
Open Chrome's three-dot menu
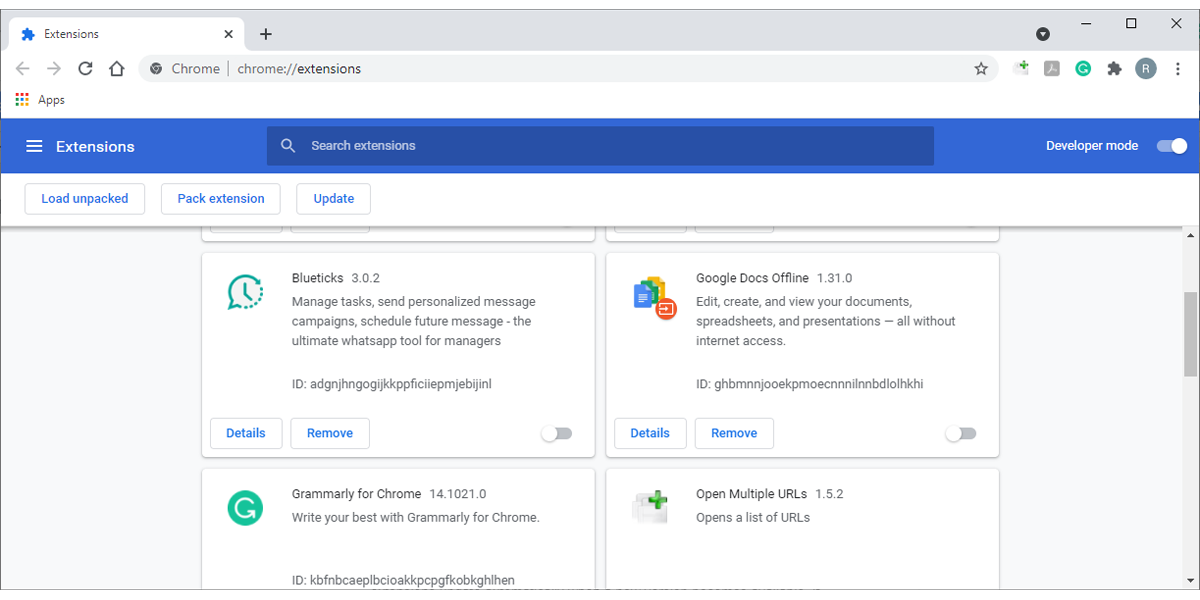pyautogui.click(x=1178, y=69)
